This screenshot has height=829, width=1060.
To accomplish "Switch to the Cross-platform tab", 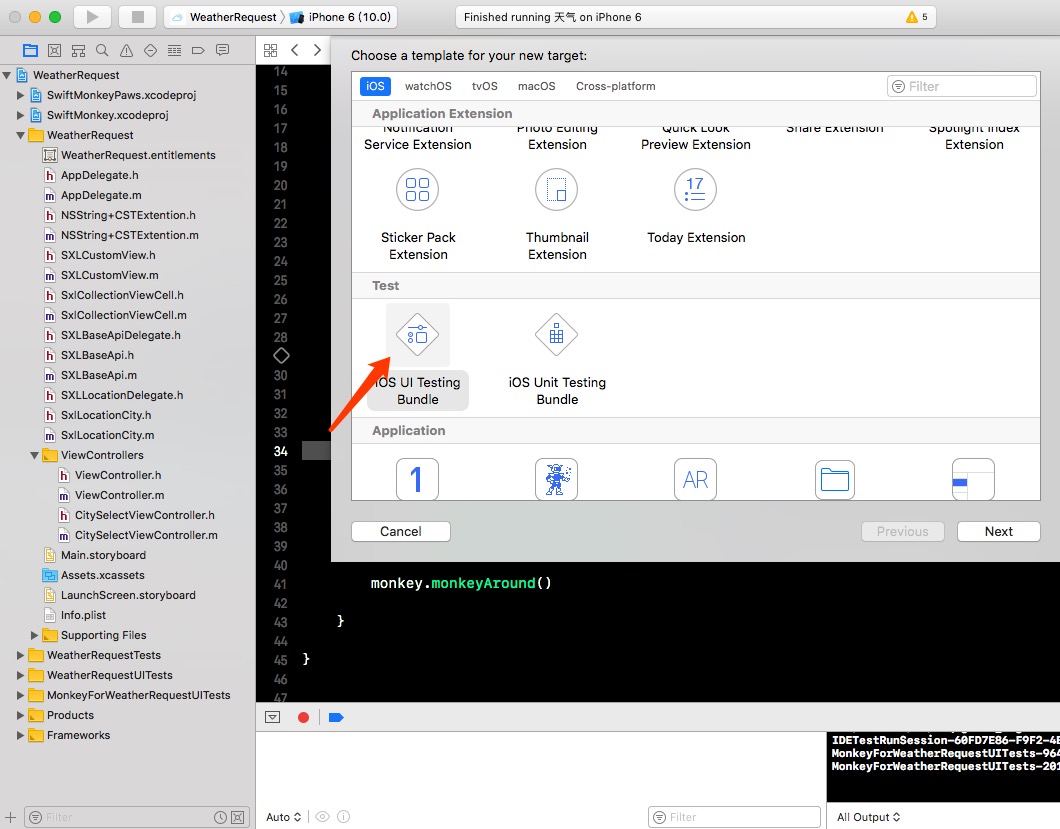I will coord(616,86).
